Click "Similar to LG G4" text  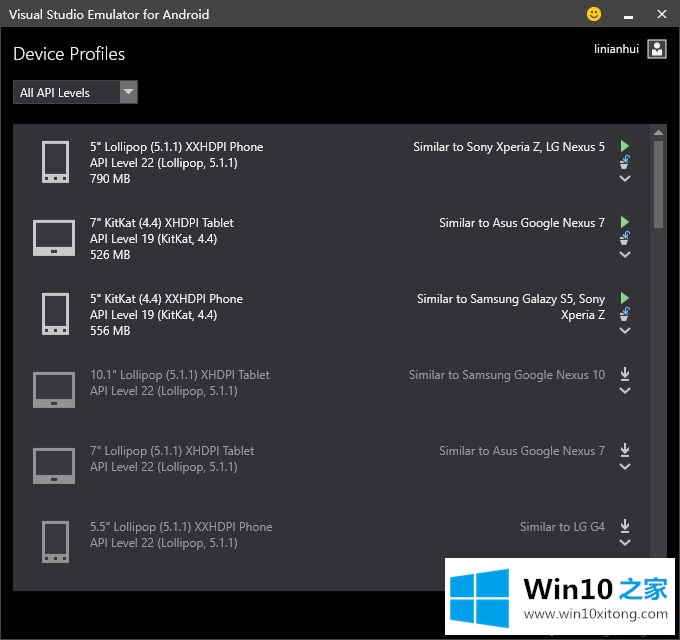[562, 527]
